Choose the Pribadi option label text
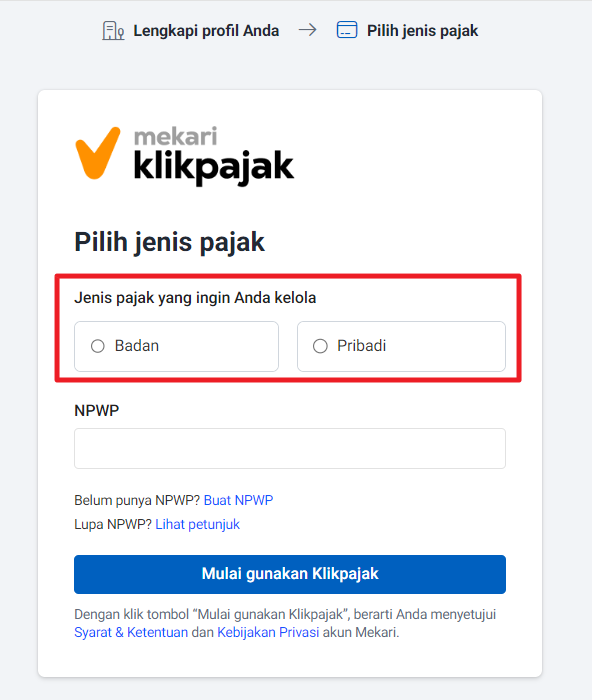Image resolution: width=592 pixels, height=700 pixels. click(361, 346)
